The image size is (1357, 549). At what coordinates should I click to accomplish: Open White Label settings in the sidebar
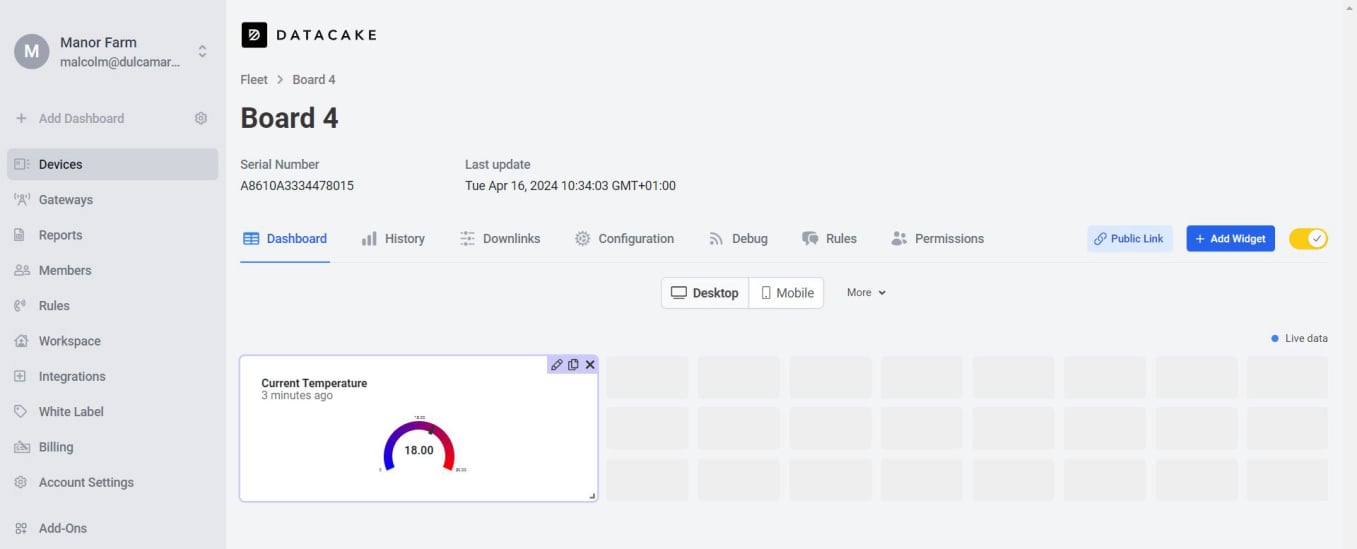[x=71, y=412]
